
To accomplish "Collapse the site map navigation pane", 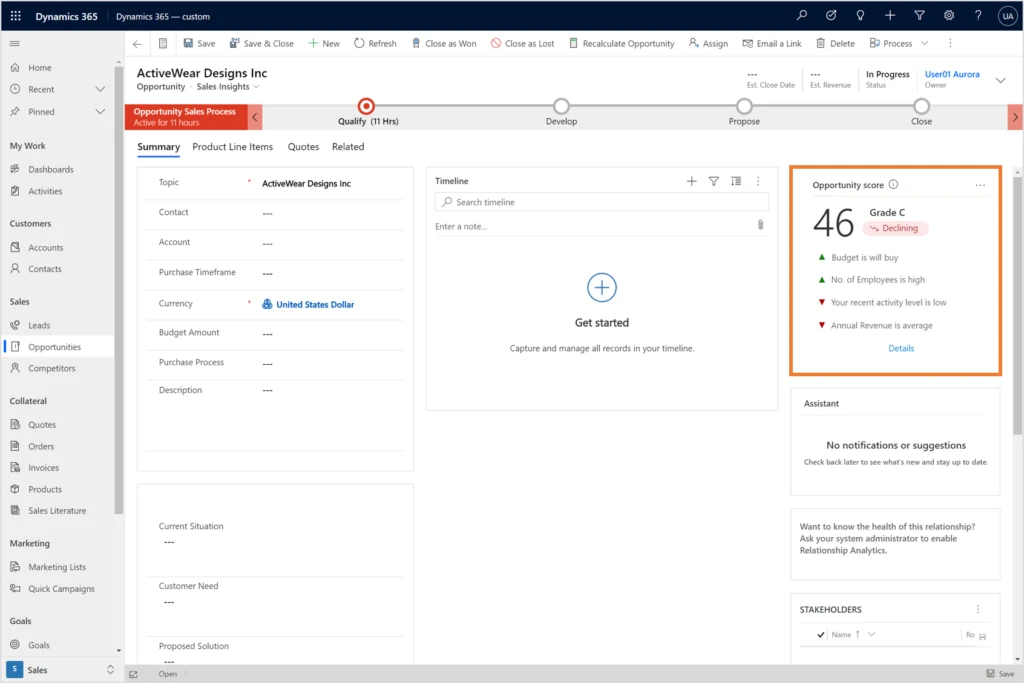I will click(x=14, y=43).
